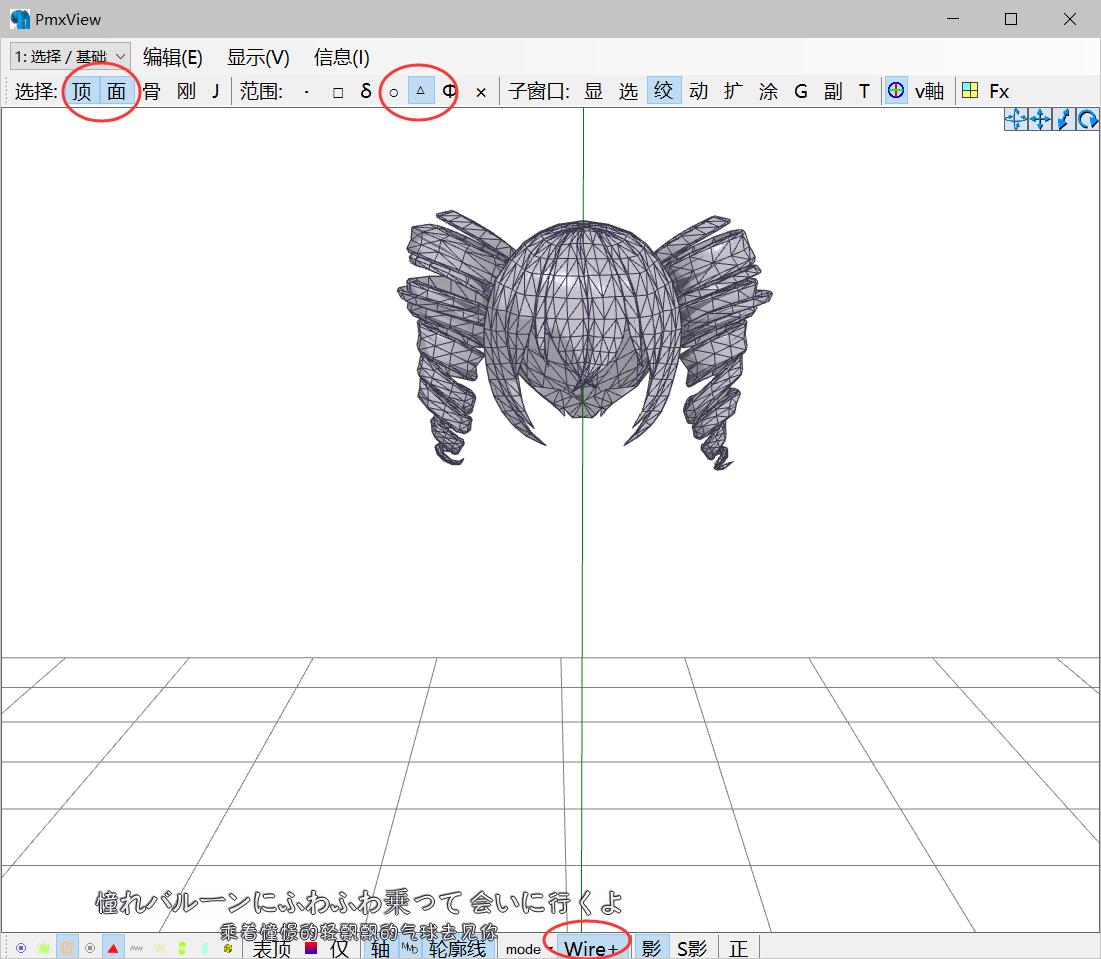Click the red-blue gradient color square

coord(311,948)
